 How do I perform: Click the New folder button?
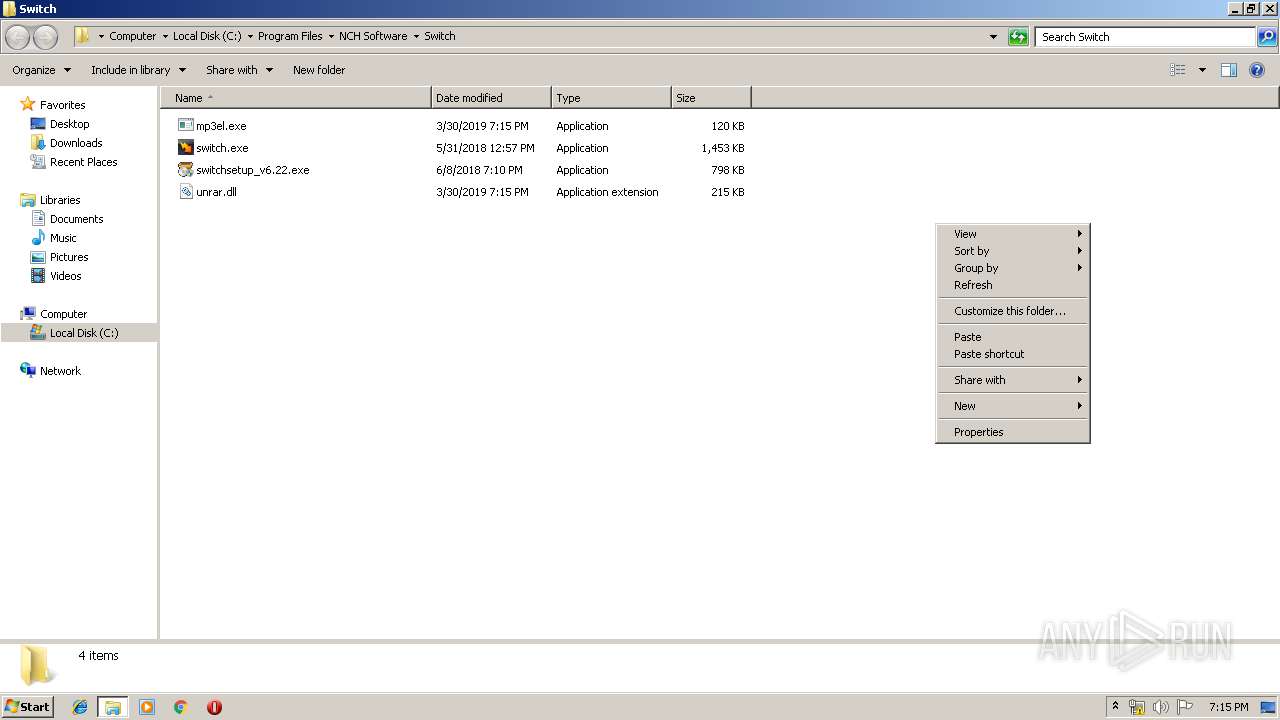pos(319,70)
